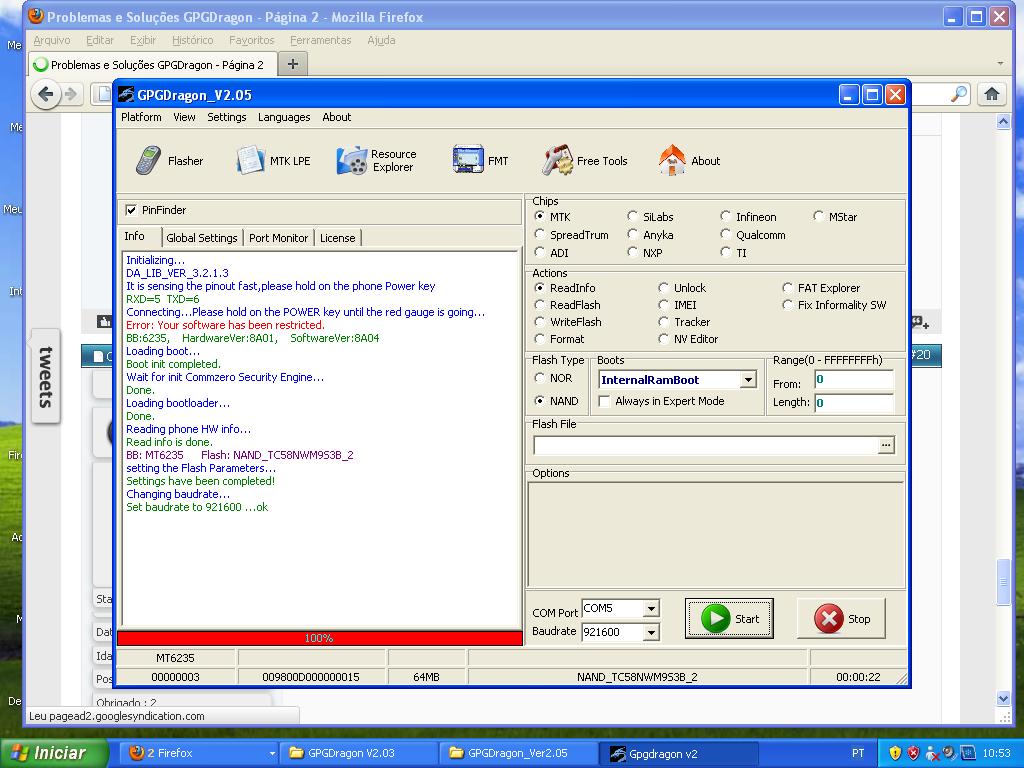Image resolution: width=1024 pixels, height=768 pixels.
Task: Select the Format action
Action: click(539, 339)
